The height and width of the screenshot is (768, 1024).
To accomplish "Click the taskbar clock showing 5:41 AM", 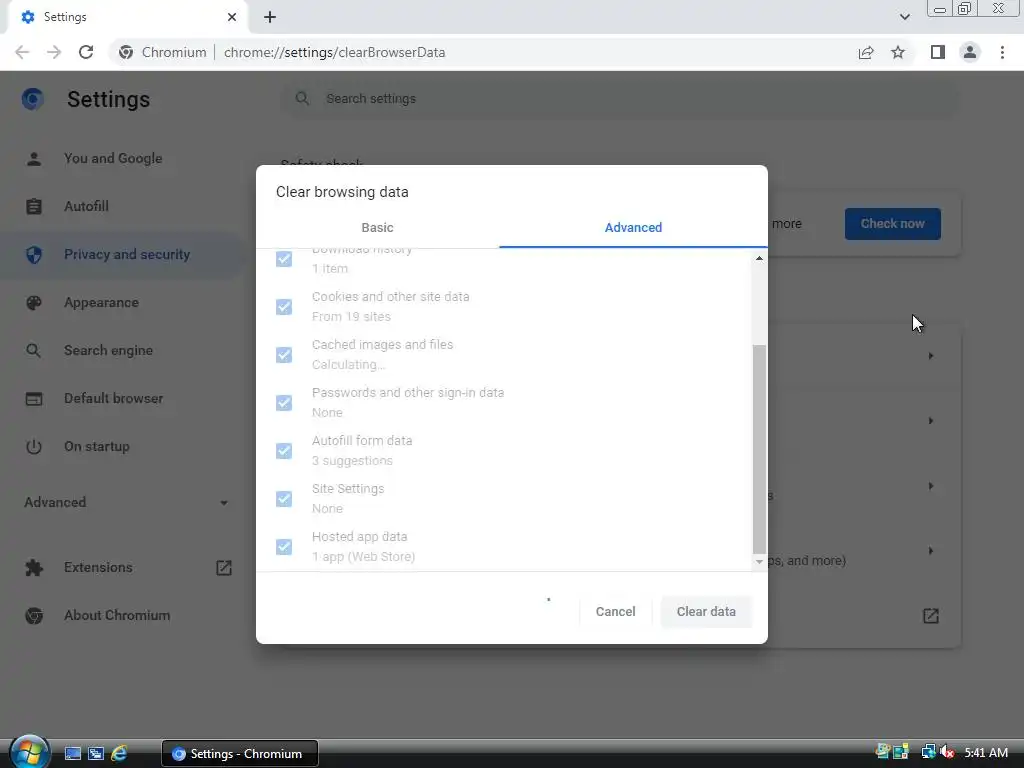I will [x=986, y=753].
